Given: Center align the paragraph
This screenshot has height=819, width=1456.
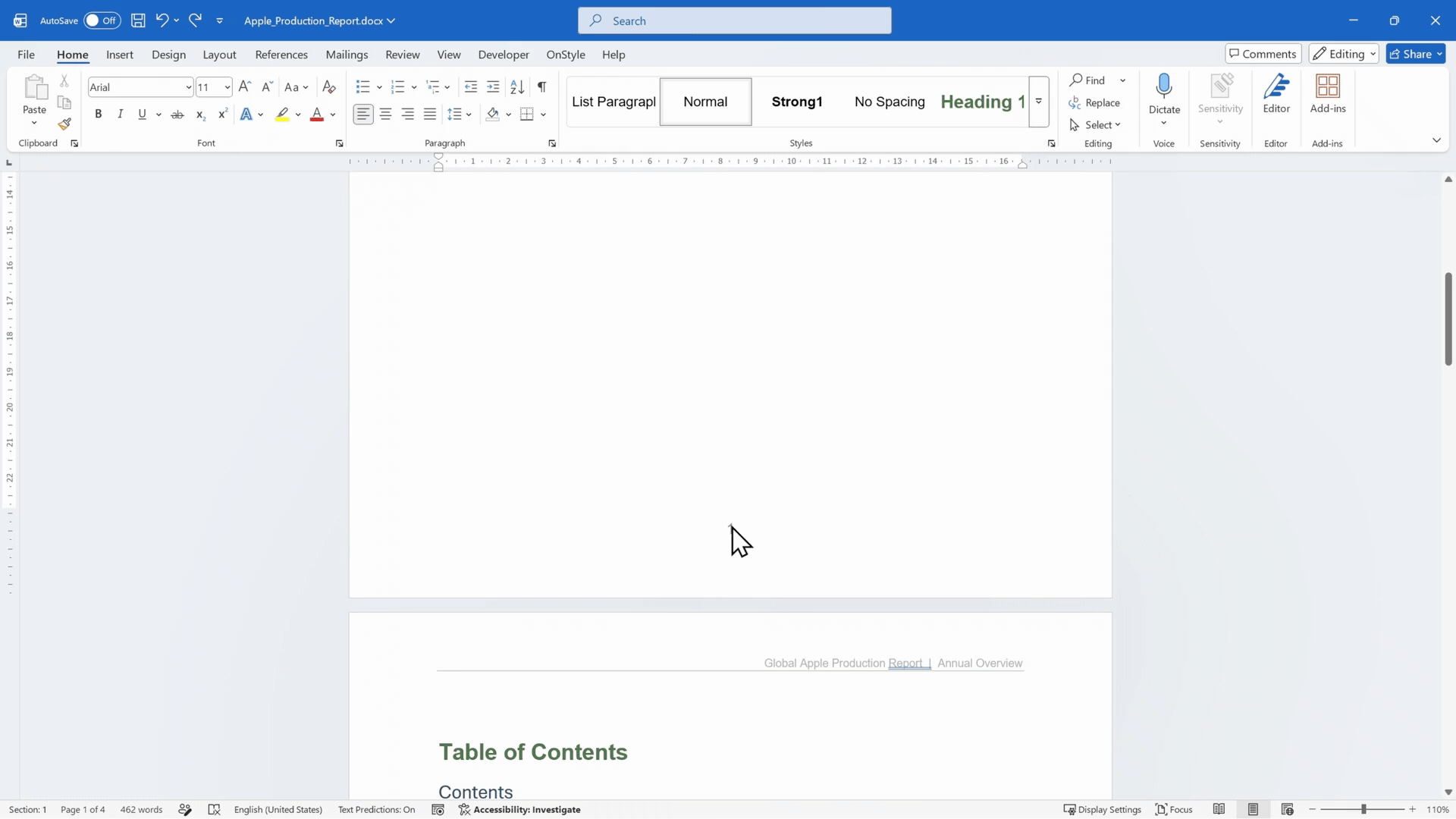Looking at the screenshot, I should [x=386, y=115].
